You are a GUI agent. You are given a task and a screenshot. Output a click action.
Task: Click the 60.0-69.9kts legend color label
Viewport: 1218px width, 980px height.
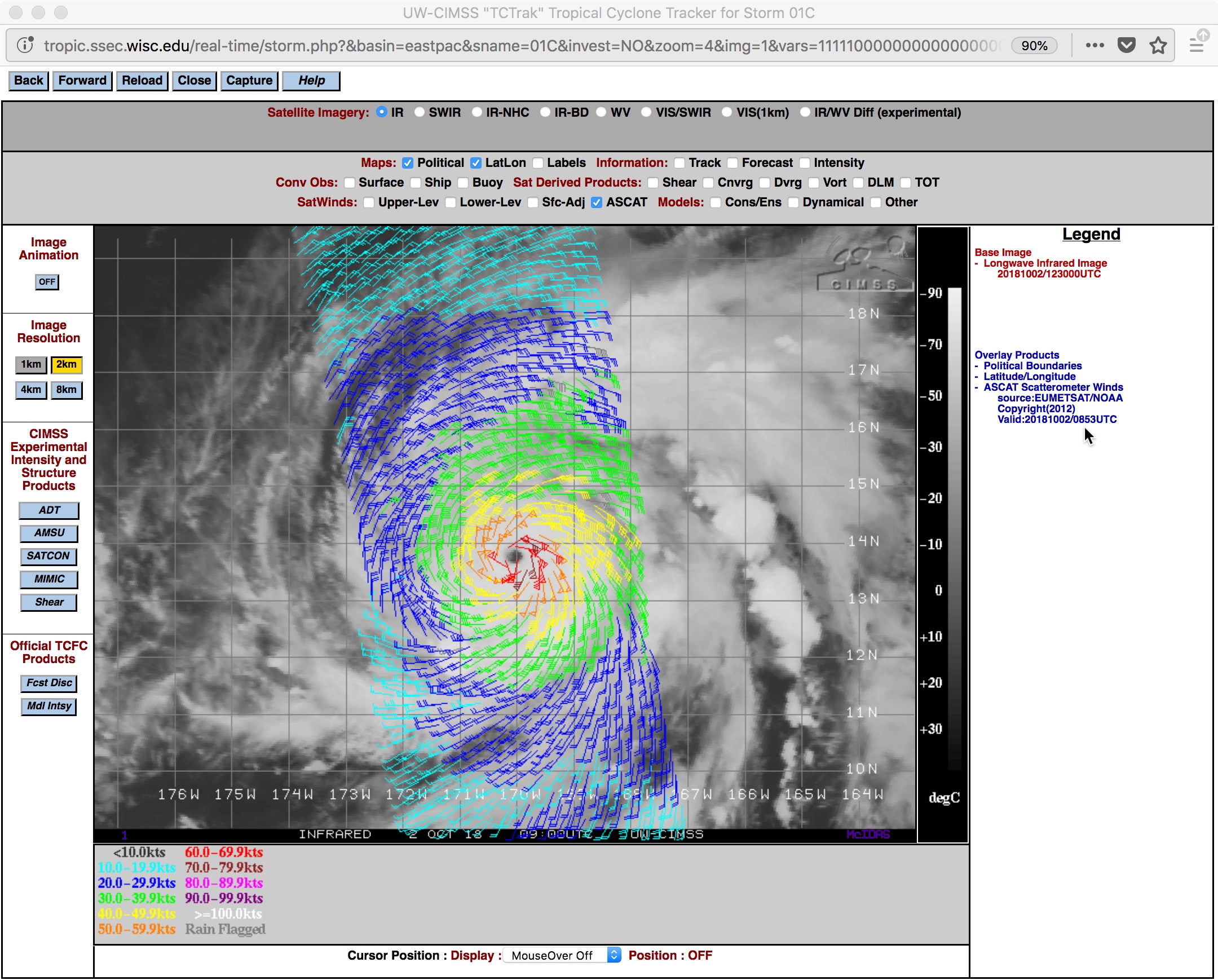pos(224,853)
